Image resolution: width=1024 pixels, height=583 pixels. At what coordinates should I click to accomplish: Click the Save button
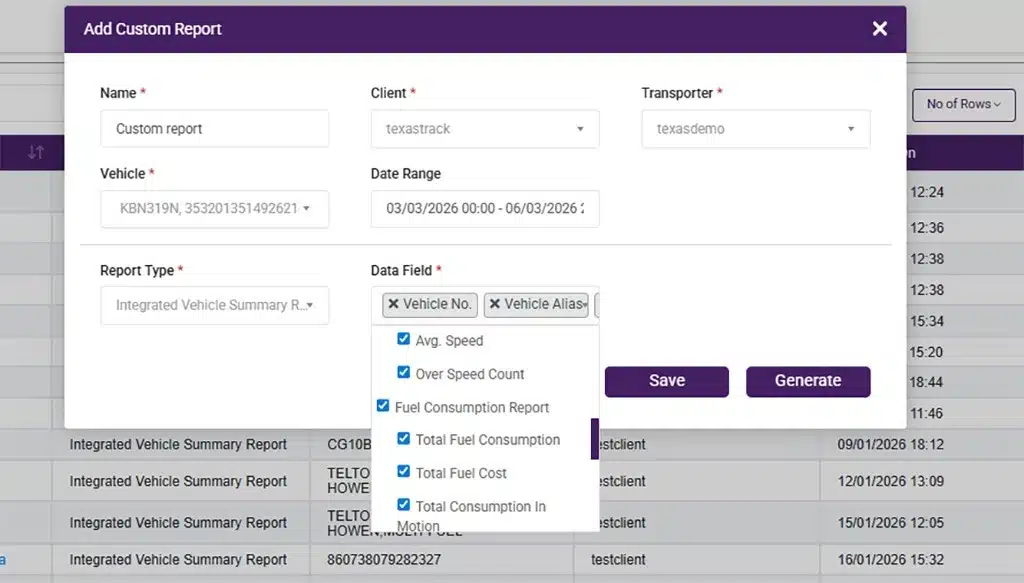(666, 381)
